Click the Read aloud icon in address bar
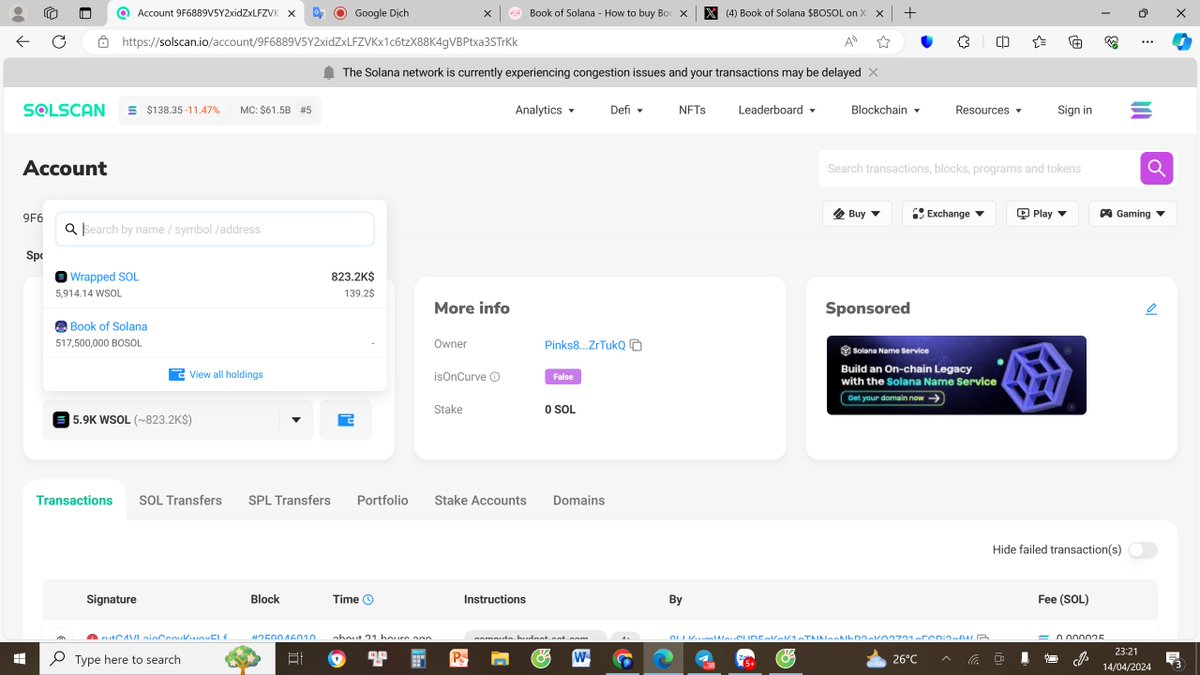The width and height of the screenshot is (1200, 675). [x=851, y=42]
